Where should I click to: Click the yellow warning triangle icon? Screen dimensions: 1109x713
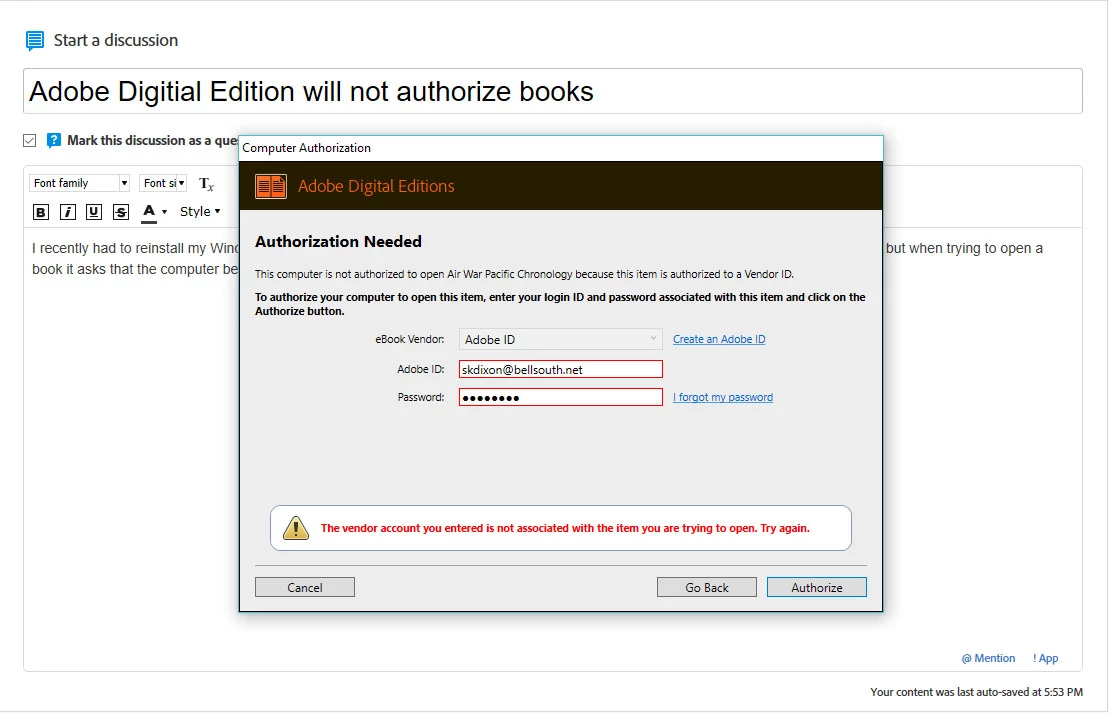[x=296, y=528]
